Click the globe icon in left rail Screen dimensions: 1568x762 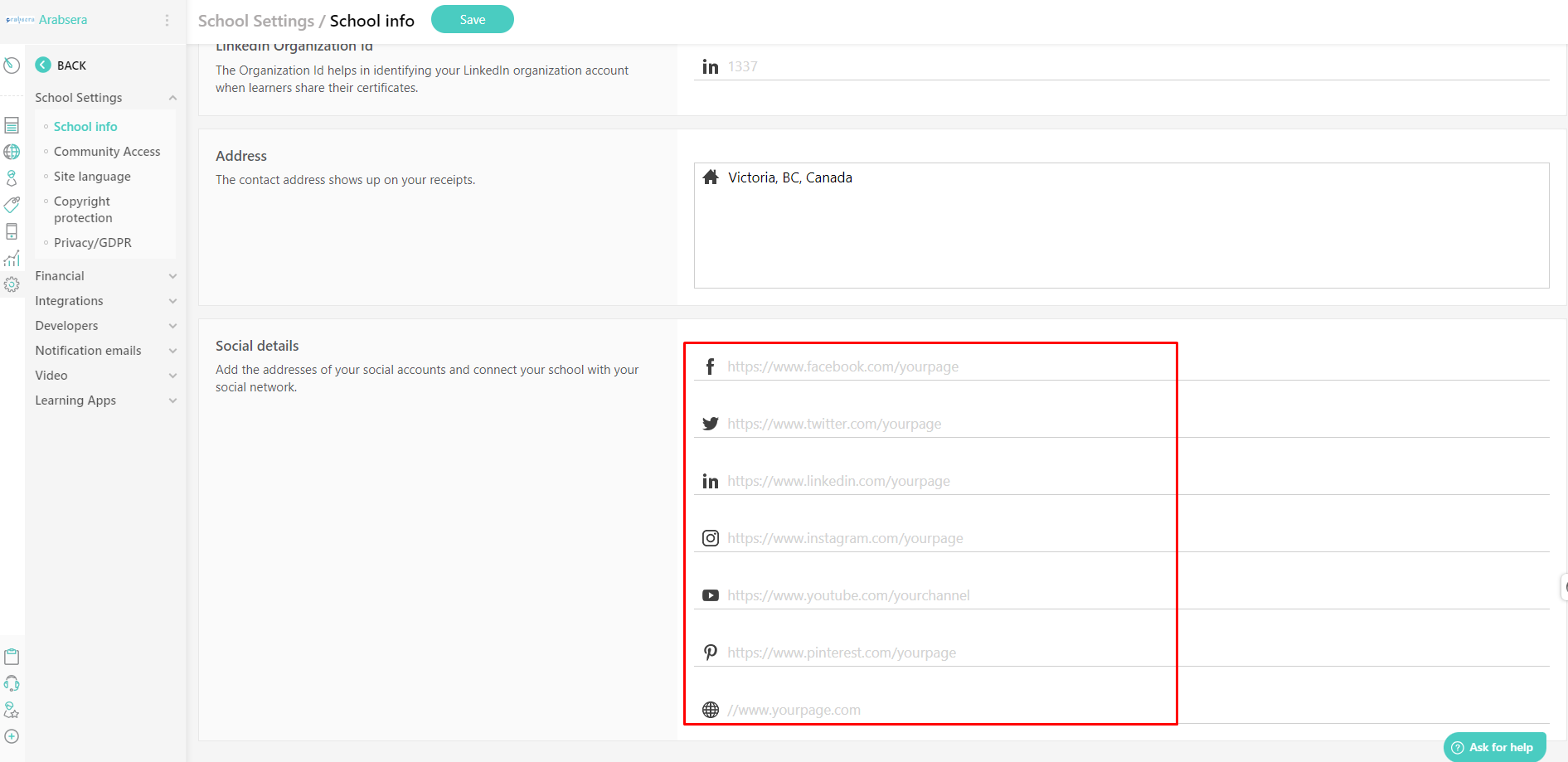coord(12,152)
